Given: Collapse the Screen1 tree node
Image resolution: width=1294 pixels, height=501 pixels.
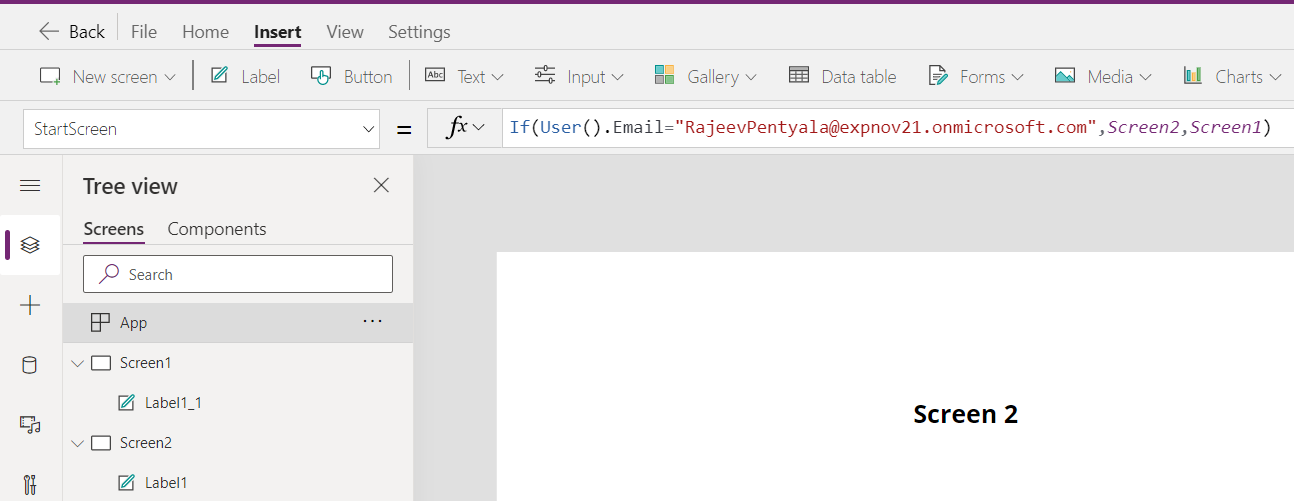Looking at the screenshot, I should 78,363.
